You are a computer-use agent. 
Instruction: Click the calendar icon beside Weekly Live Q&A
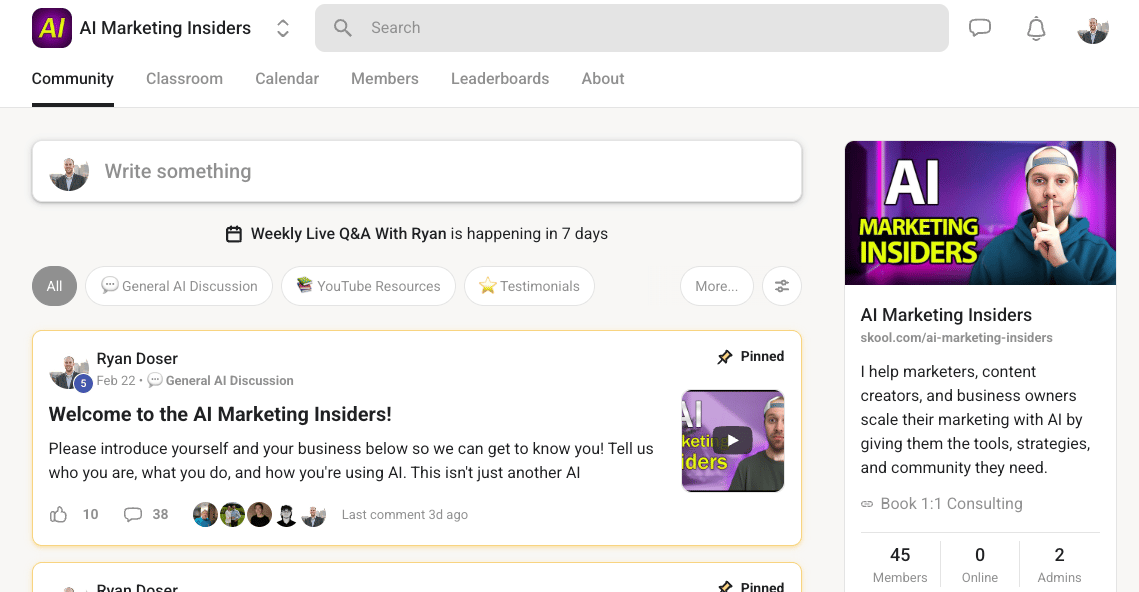pyautogui.click(x=233, y=234)
